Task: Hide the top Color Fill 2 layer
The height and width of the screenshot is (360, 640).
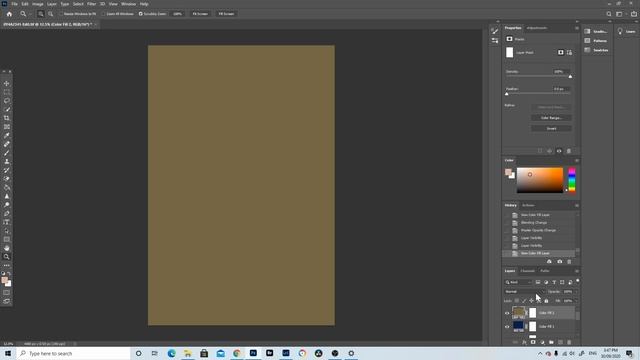Action: (507, 313)
